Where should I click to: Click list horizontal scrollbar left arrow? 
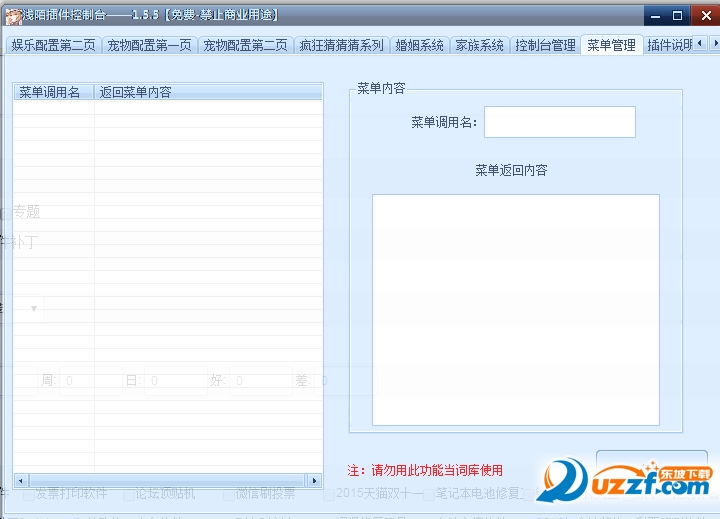coord(21,481)
